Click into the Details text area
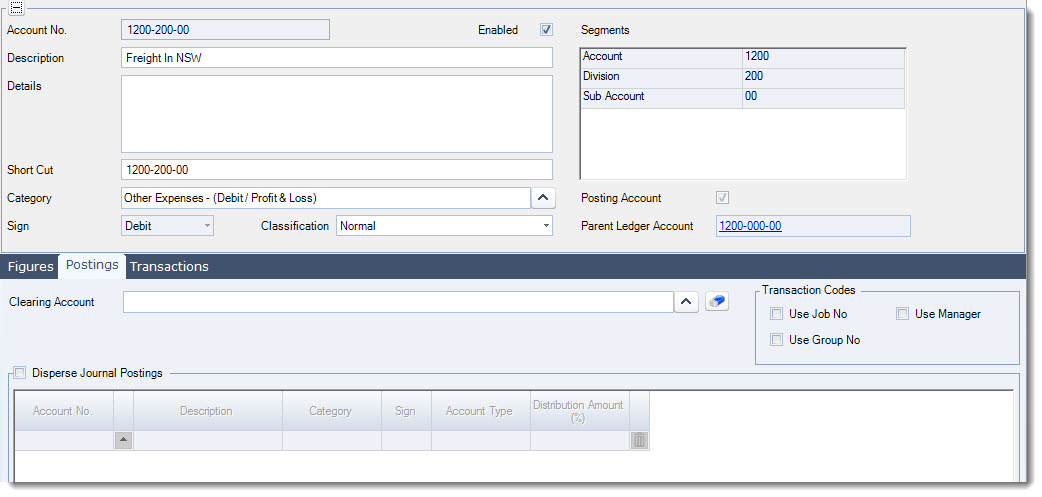 (x=337, y=114)
